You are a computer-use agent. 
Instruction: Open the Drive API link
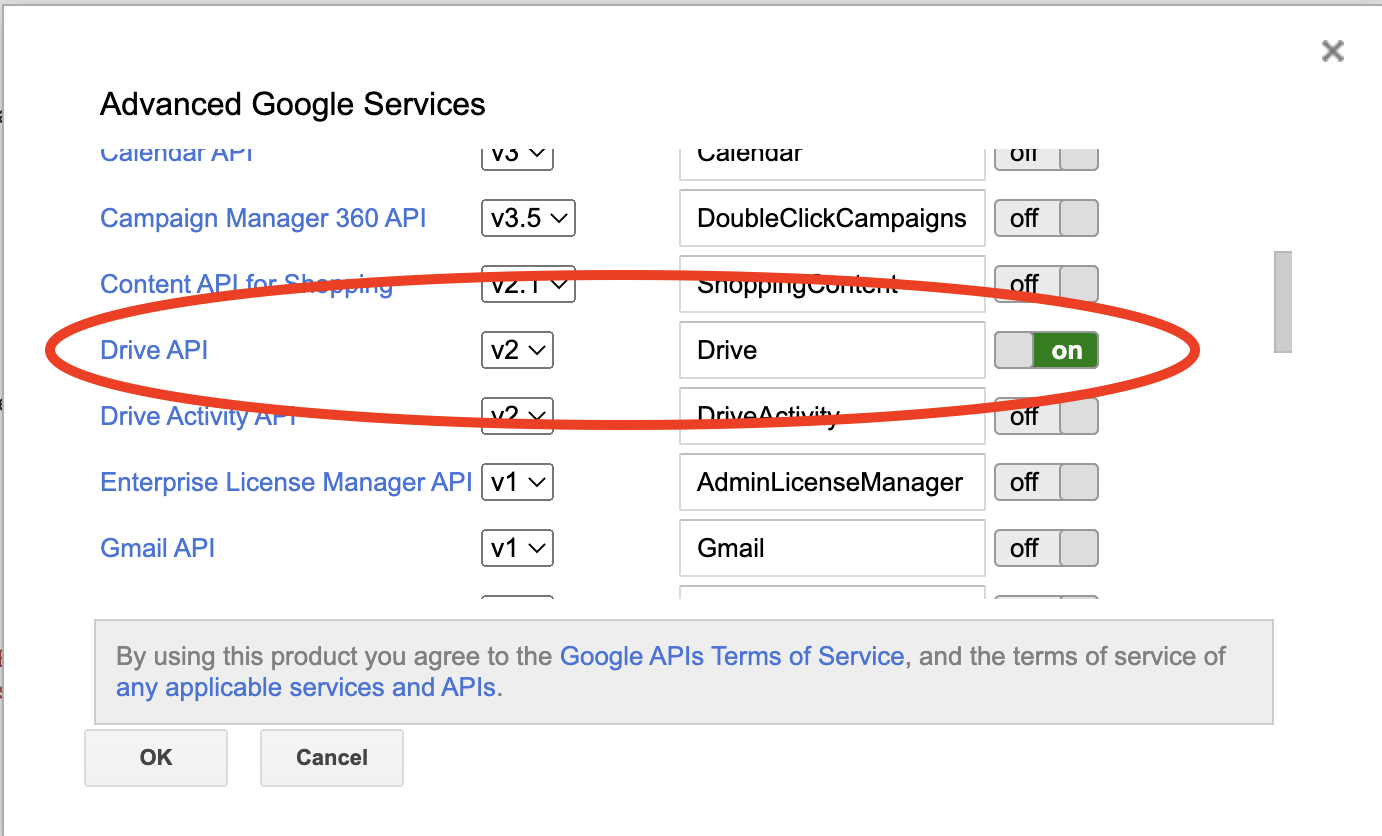pyautogui.click(x=154, y=350)
